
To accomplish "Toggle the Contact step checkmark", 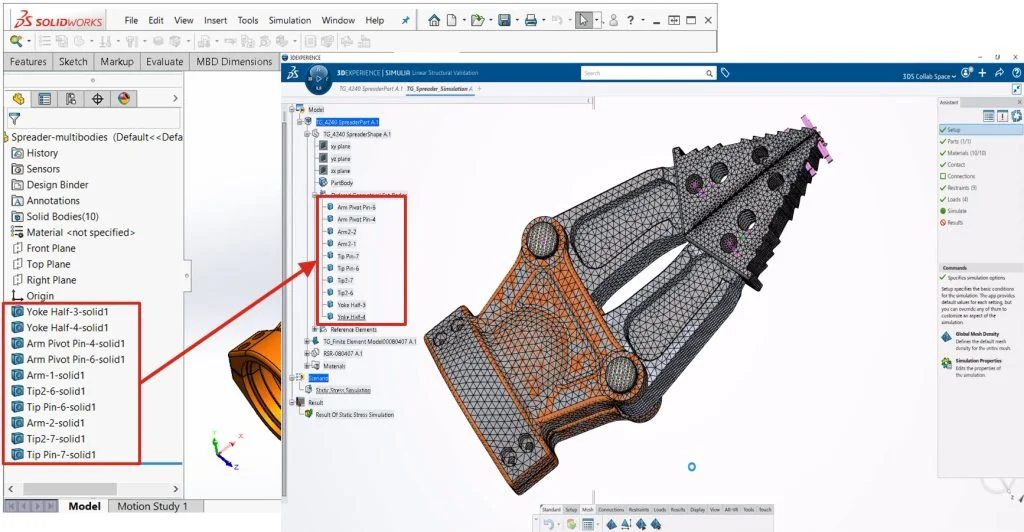I will pos(943,164).
